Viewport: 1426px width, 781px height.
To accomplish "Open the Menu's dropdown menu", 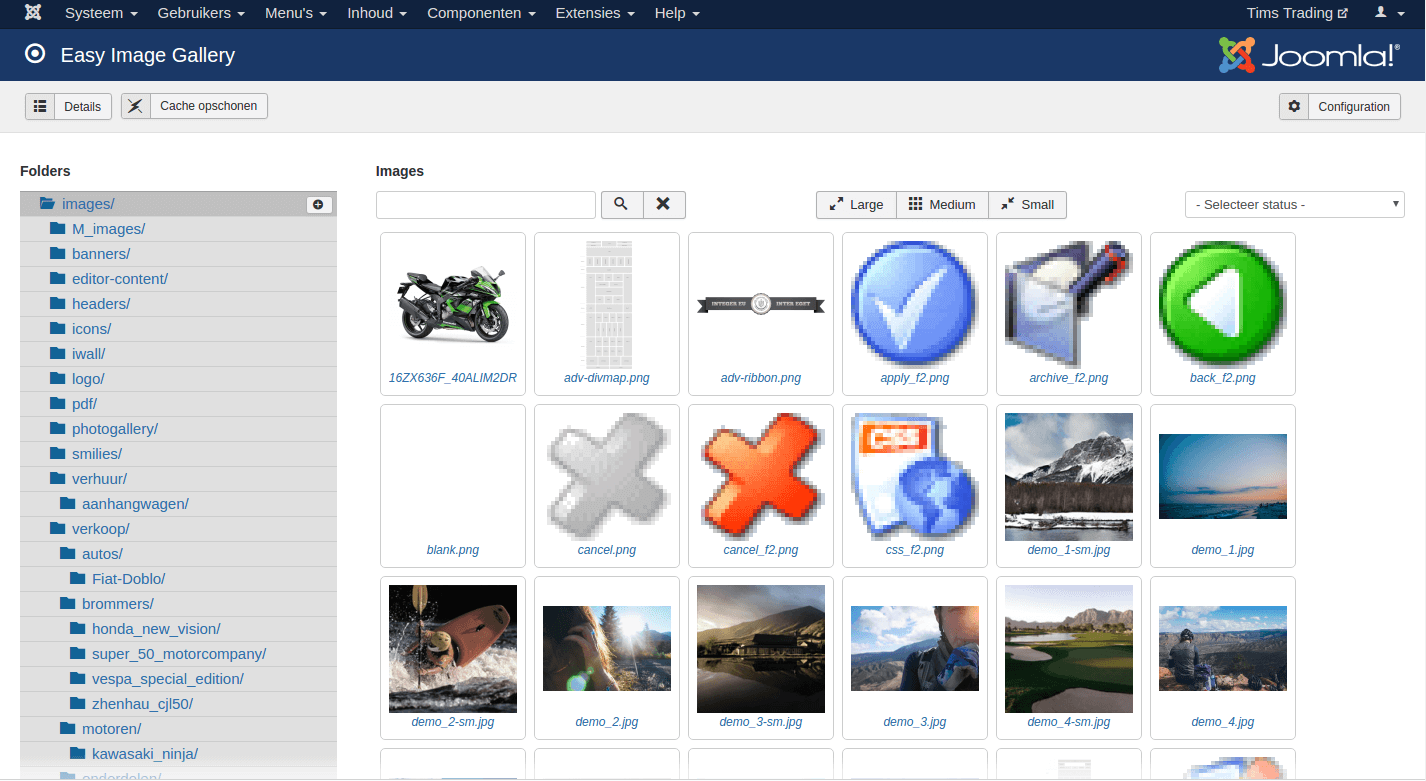I will click(296, 13).
